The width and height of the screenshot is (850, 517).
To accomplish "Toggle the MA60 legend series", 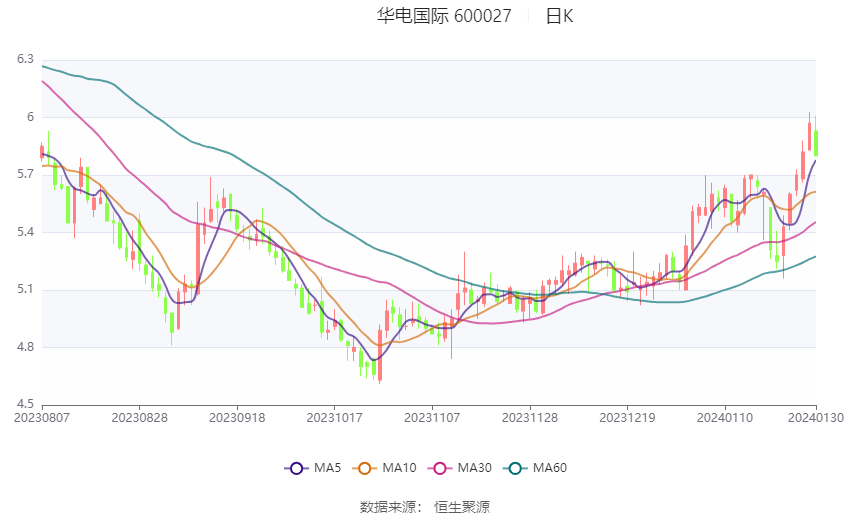I will click(535, 468).
